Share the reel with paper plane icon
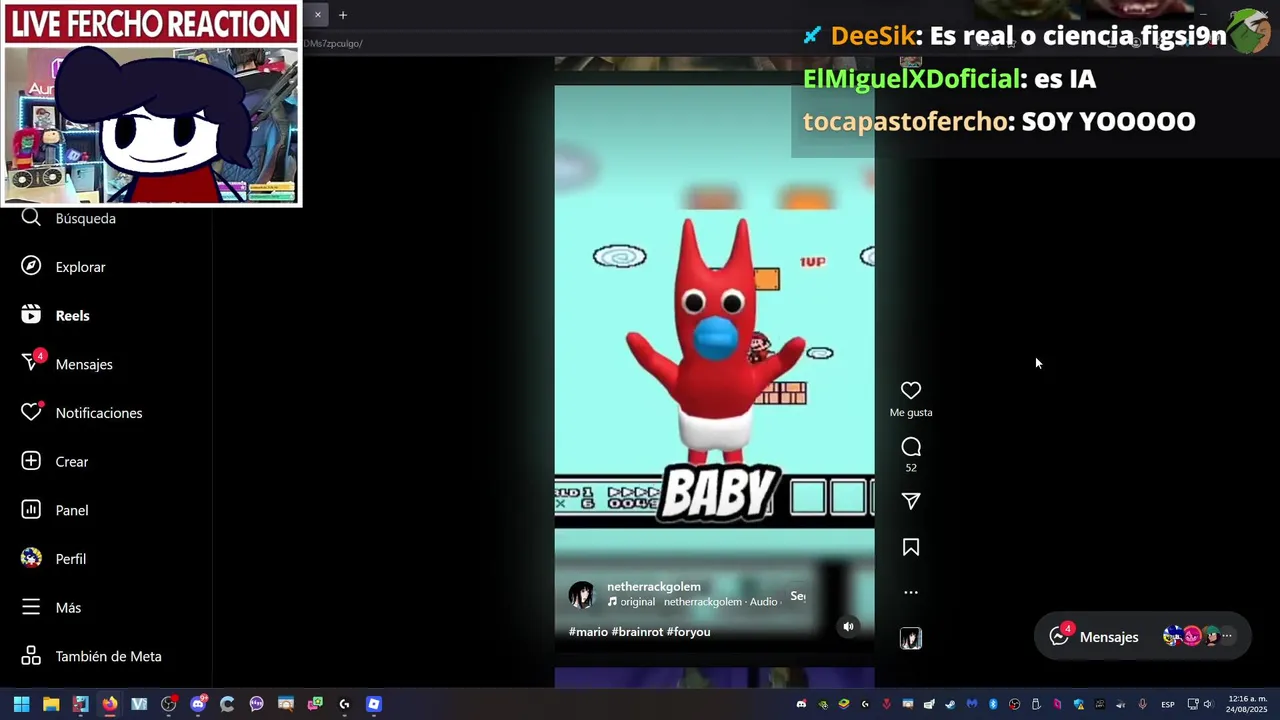This screenshot has height=720, width=1280. (911, 501)
